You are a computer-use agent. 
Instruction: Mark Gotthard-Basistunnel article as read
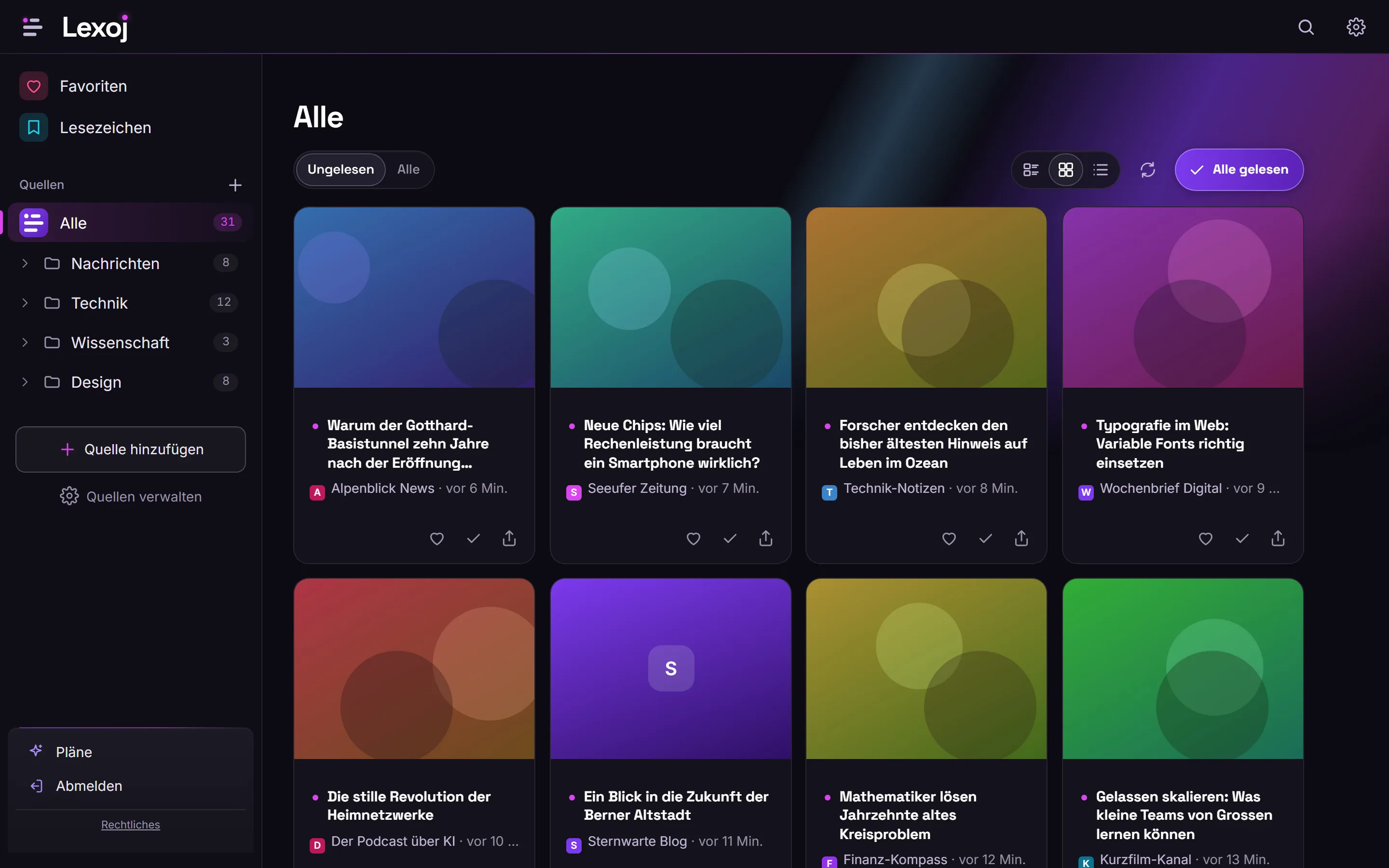[x=473, y=539]
